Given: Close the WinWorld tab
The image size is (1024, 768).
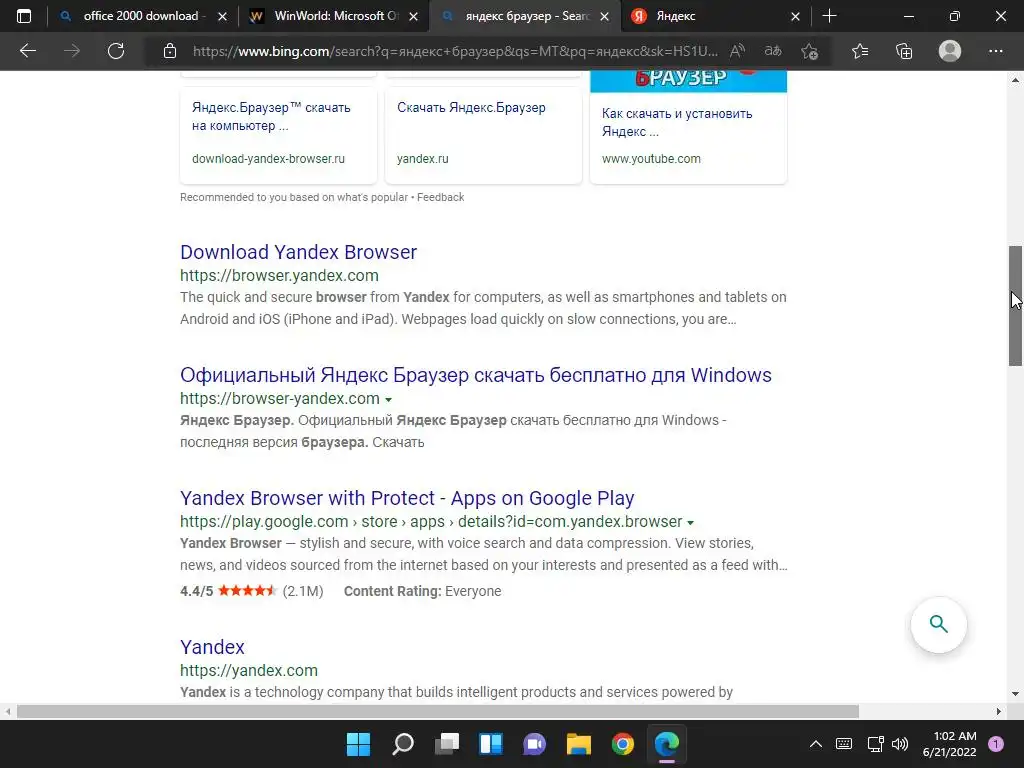Looking at the screenshot, I should click(x=413, y=16).
